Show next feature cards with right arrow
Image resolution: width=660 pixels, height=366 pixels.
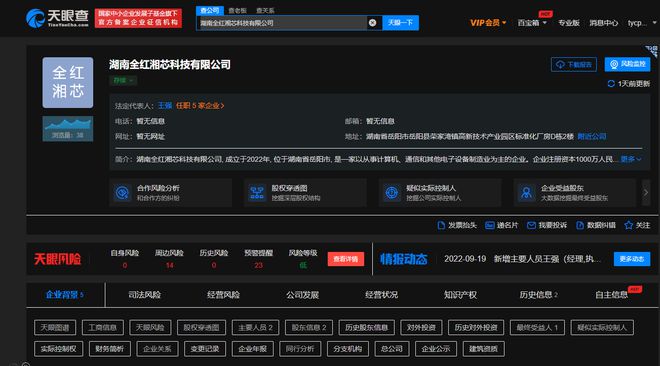(x=646, y=192)
